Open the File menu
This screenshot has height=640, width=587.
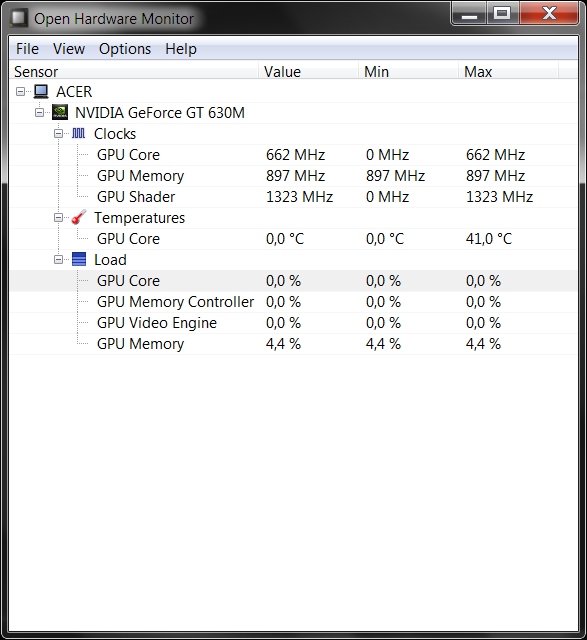27,49
